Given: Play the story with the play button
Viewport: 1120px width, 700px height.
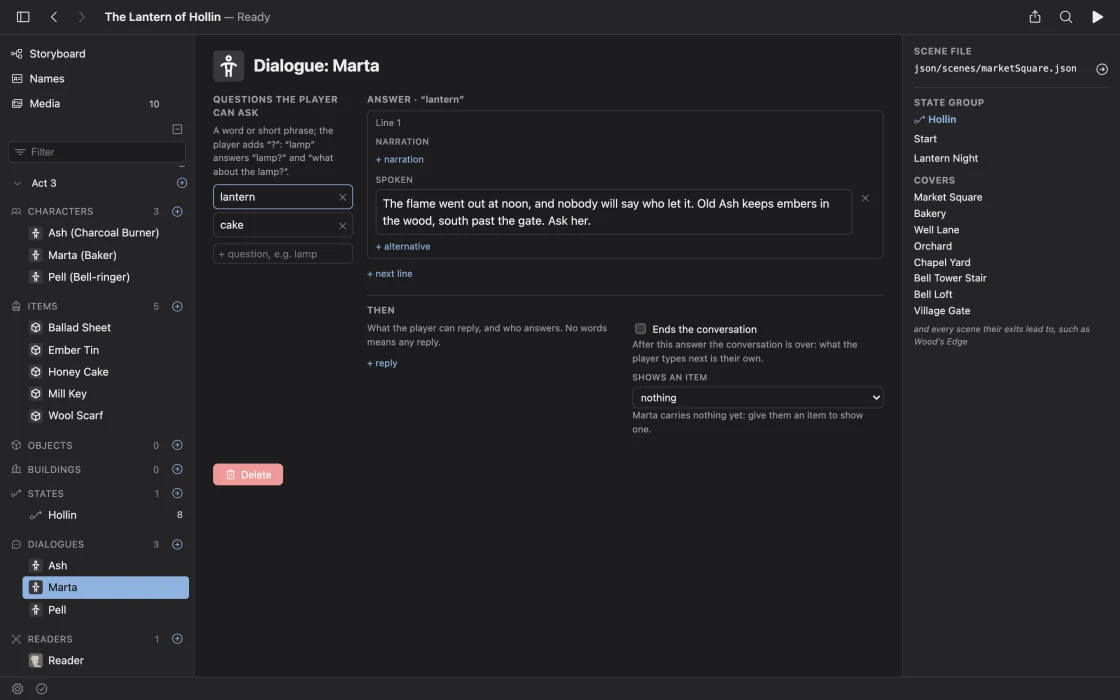Looking at the screenshot, I should point(1097,16).
